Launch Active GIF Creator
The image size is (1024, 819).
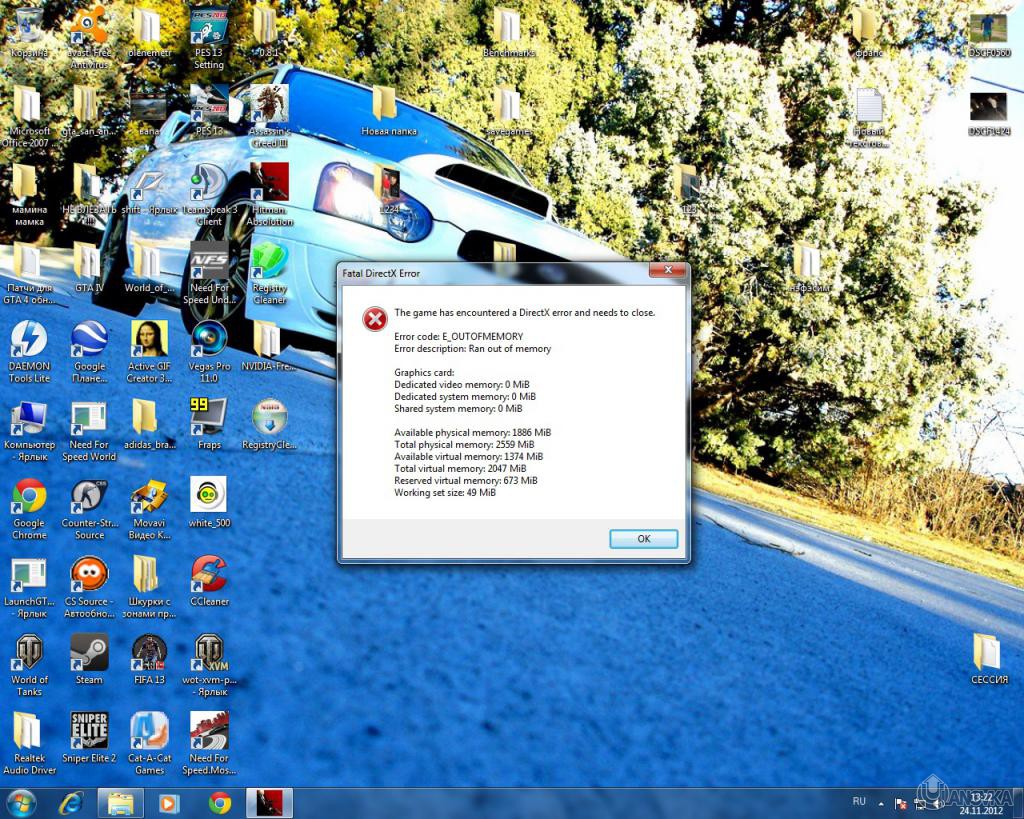pos(149,351)
